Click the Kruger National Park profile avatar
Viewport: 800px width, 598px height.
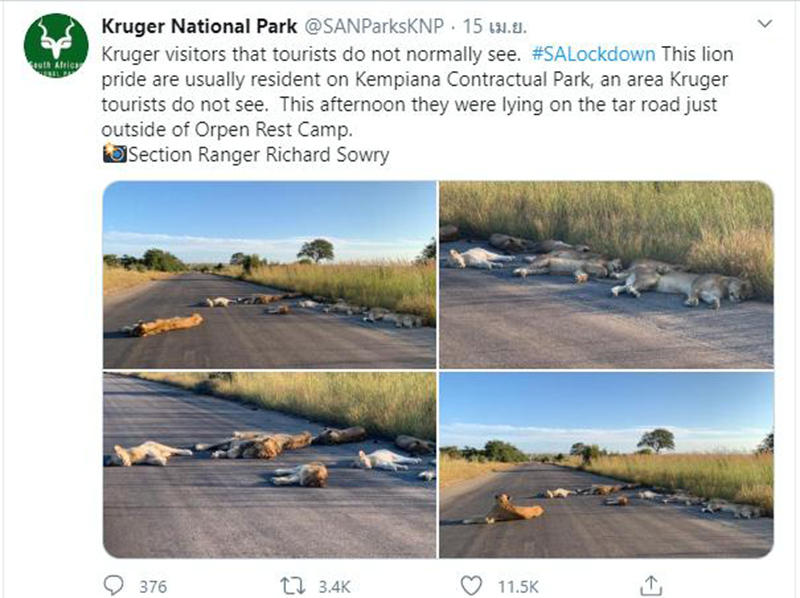pyautogui.click(x=57, y=46)
